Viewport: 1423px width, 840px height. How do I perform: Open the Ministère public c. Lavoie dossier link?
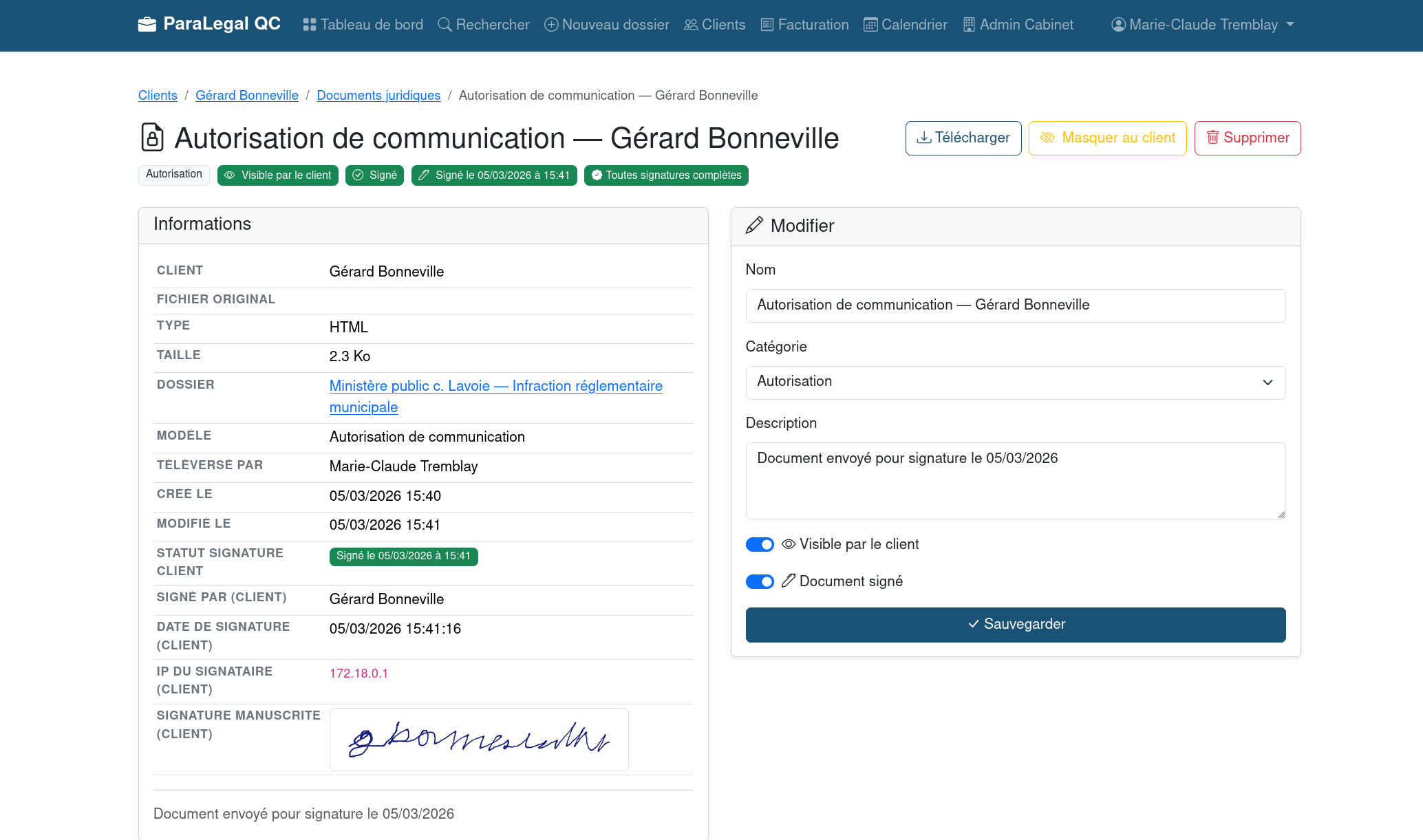point(495,386)
